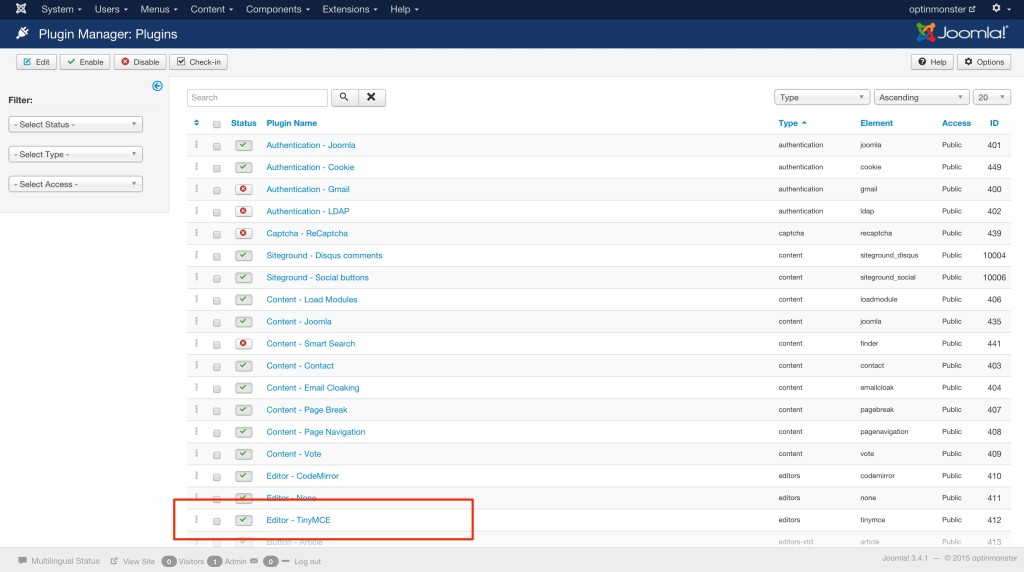The width and height of the screenshot is (1024, 572).
Task: Toggle status icon of Content - Load Modules
Action: coord(244,300)
